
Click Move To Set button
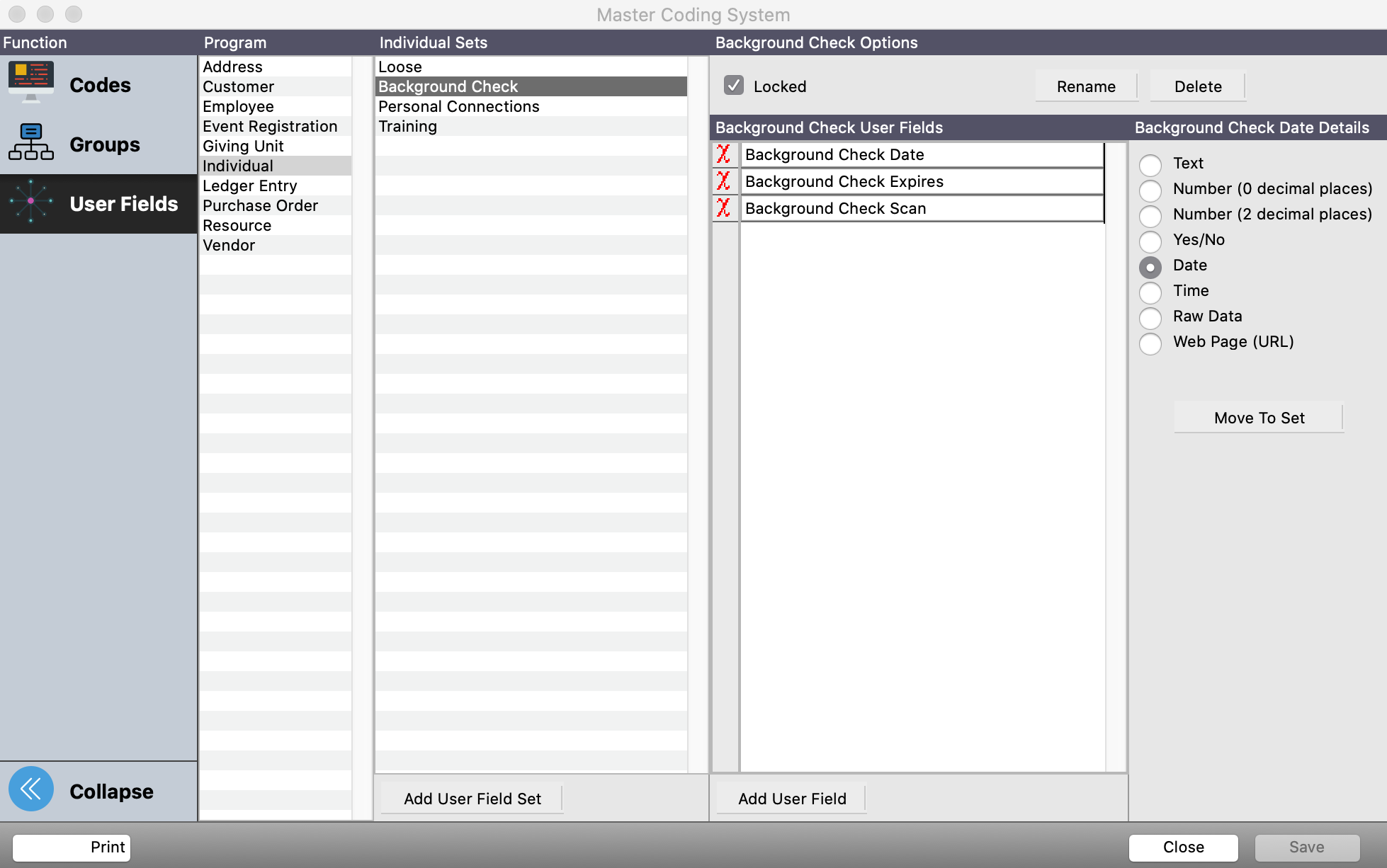pos(1258,418)
